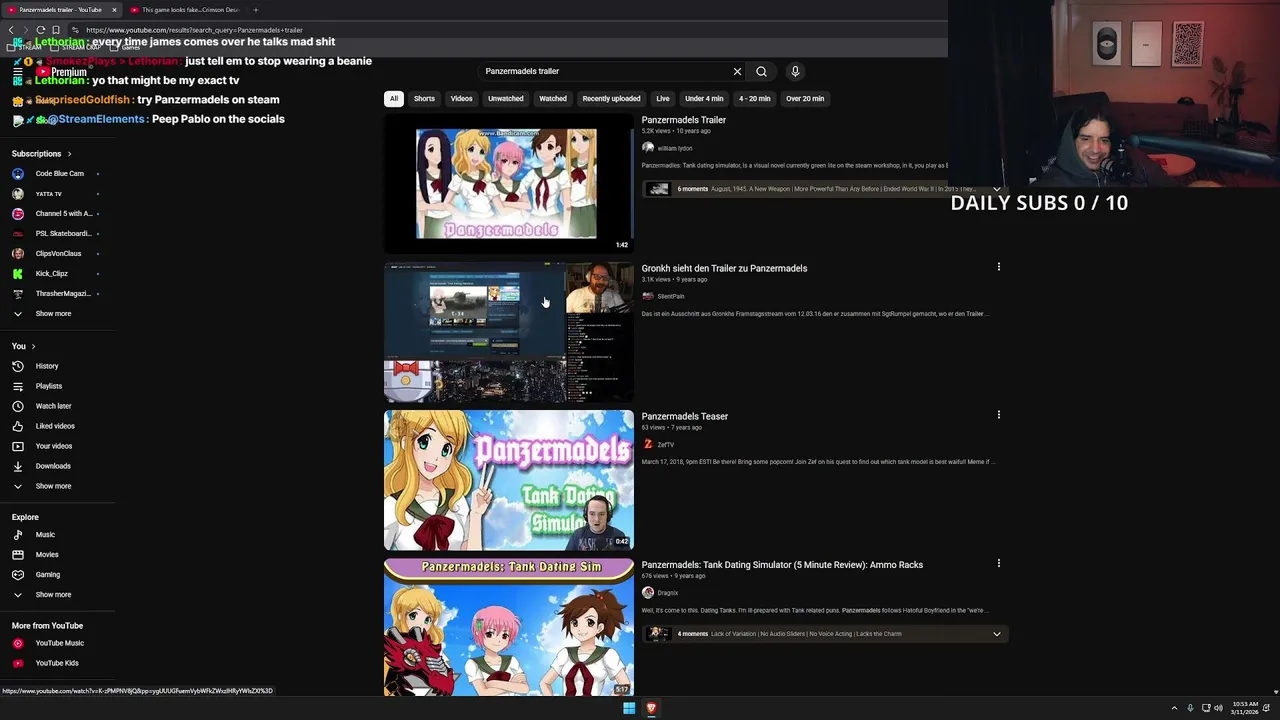Visit Dragnix channel link
This screenshot has width=1280, height=720.
tap(667, 593)
